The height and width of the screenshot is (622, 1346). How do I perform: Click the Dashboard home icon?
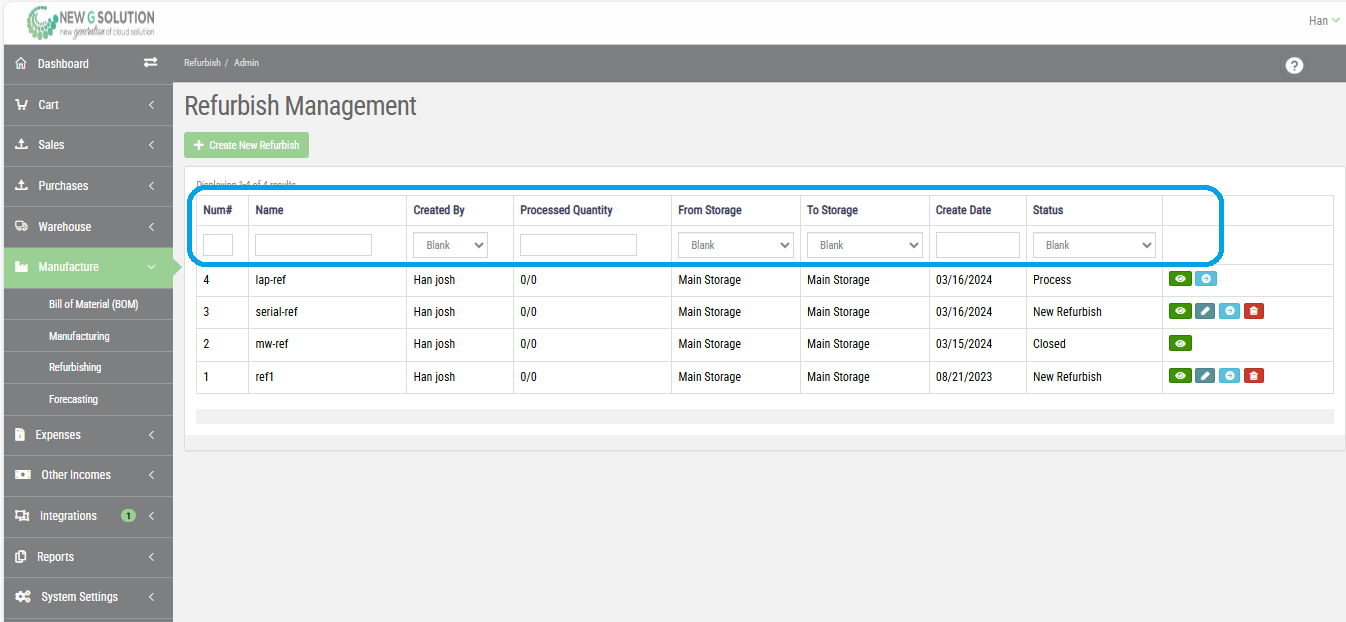(21, 63)
